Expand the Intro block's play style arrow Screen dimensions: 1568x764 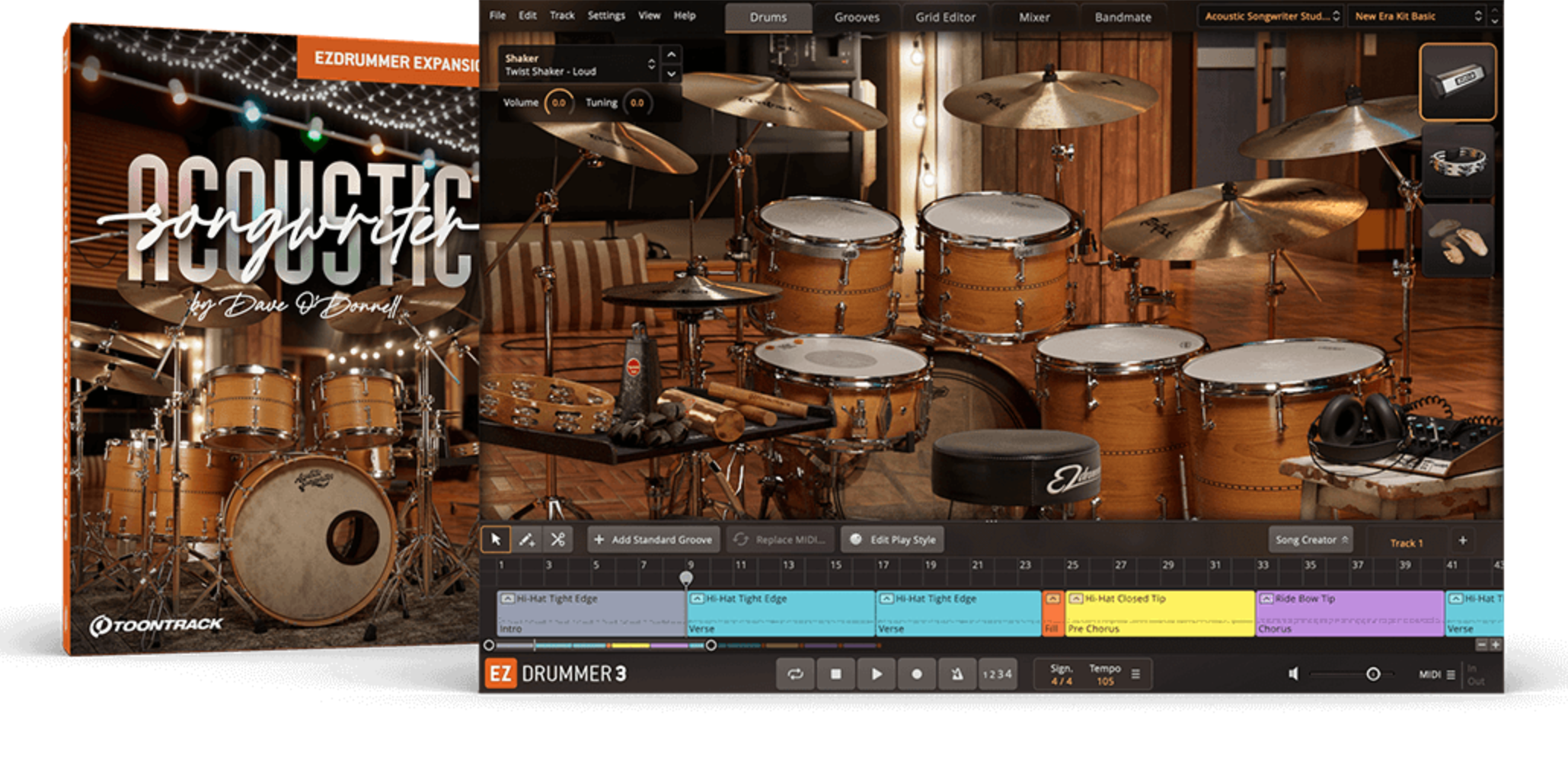click(507, 599)
